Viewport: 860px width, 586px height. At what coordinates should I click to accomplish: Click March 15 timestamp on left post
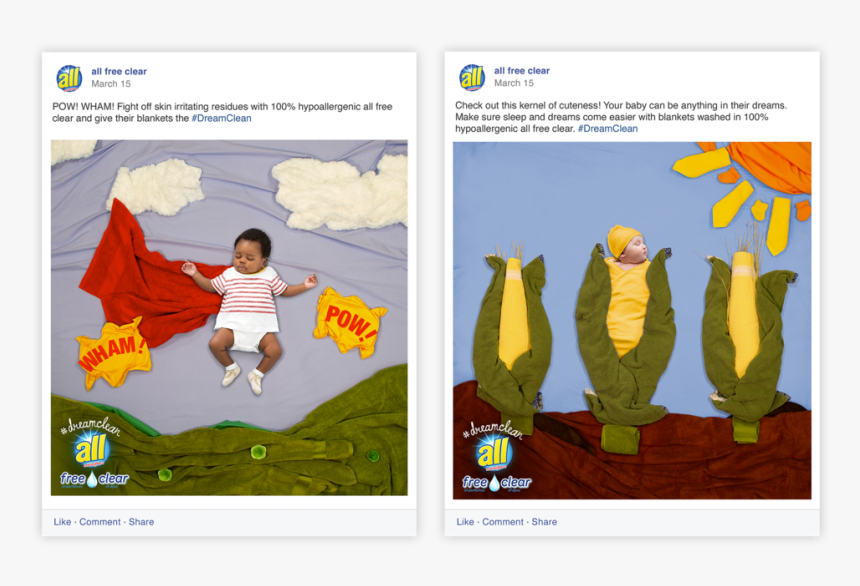[111, 83]
